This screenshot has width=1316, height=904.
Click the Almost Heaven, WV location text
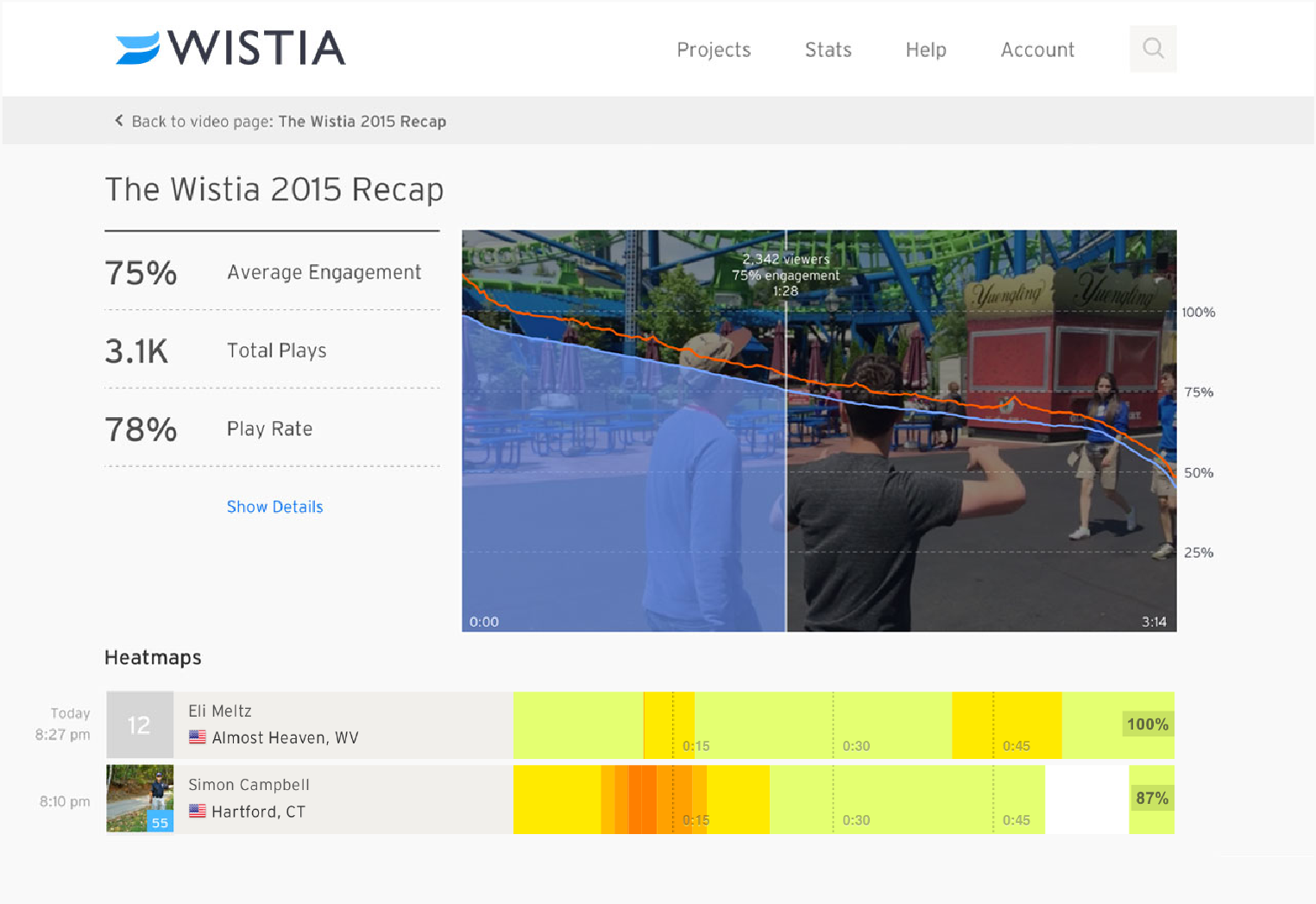click(285, 738)
